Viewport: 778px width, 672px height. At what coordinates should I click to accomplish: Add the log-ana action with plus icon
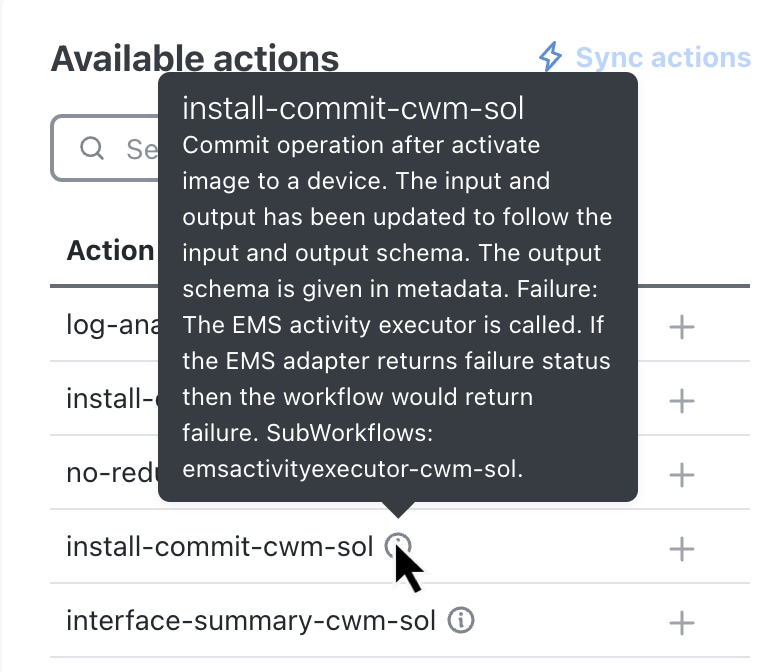click(x=682, y=327)
